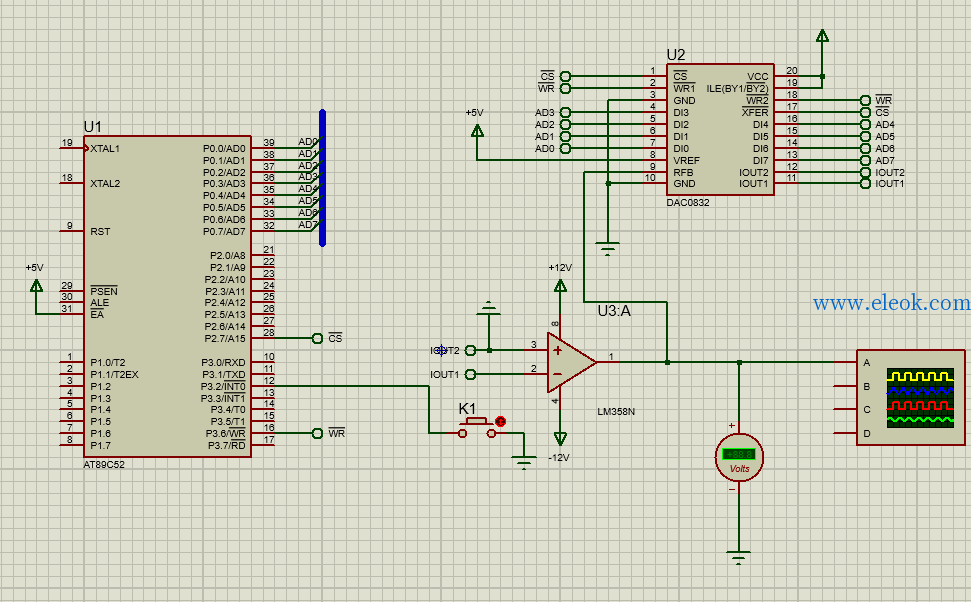Click the IOUT1 terminal at op-amp input
The image size is (971, 602).
(470, 374)
